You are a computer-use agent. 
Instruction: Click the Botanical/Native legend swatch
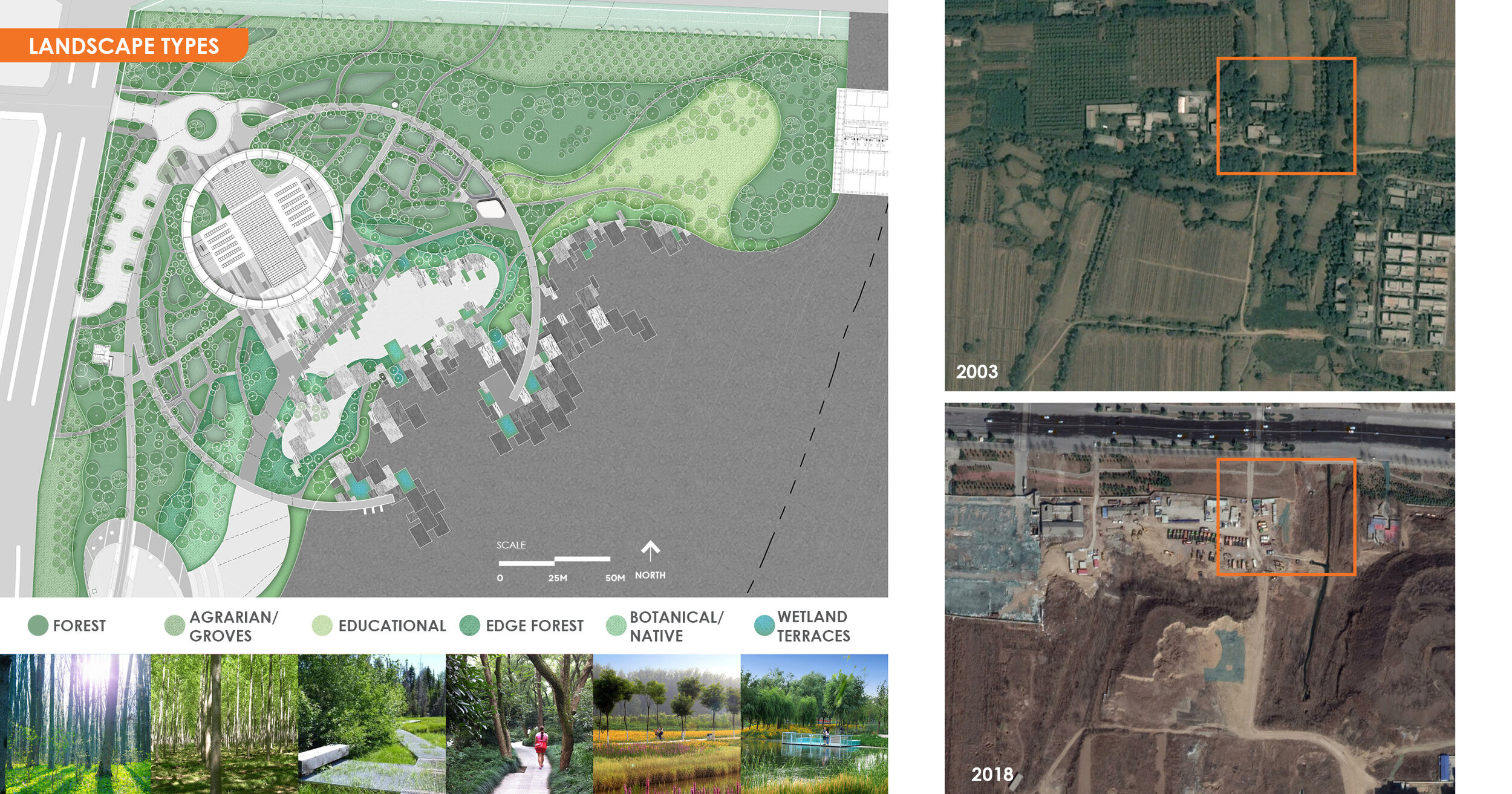coord(616,625)
